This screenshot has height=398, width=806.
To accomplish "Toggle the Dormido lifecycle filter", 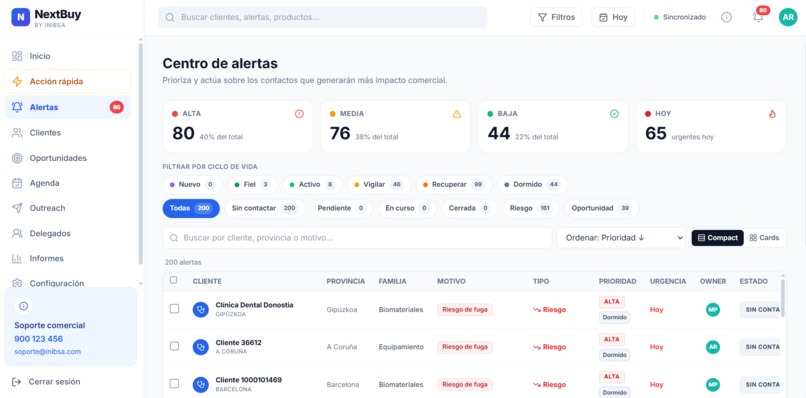I will pyautogui.click(x=532, y=185).
